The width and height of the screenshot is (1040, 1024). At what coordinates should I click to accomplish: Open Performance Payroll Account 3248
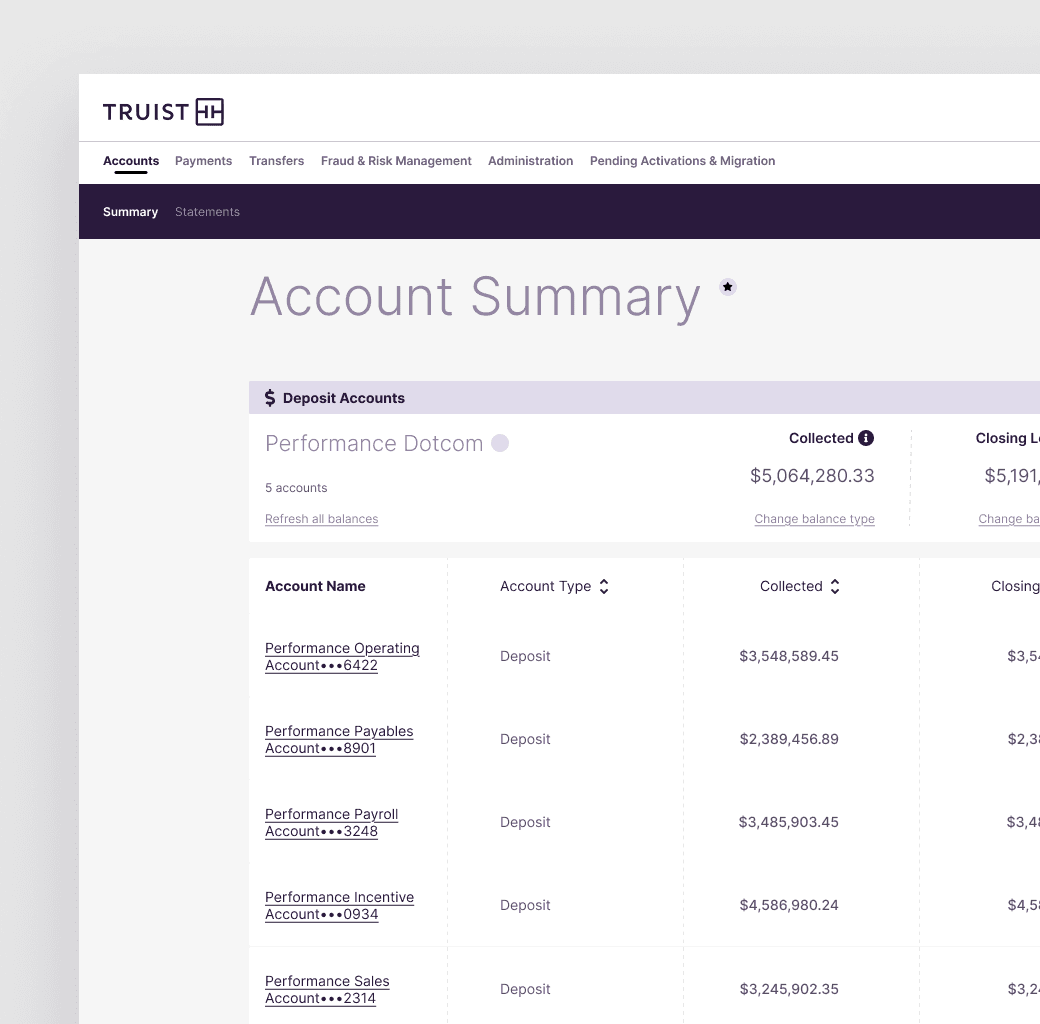tap(332, 822)
